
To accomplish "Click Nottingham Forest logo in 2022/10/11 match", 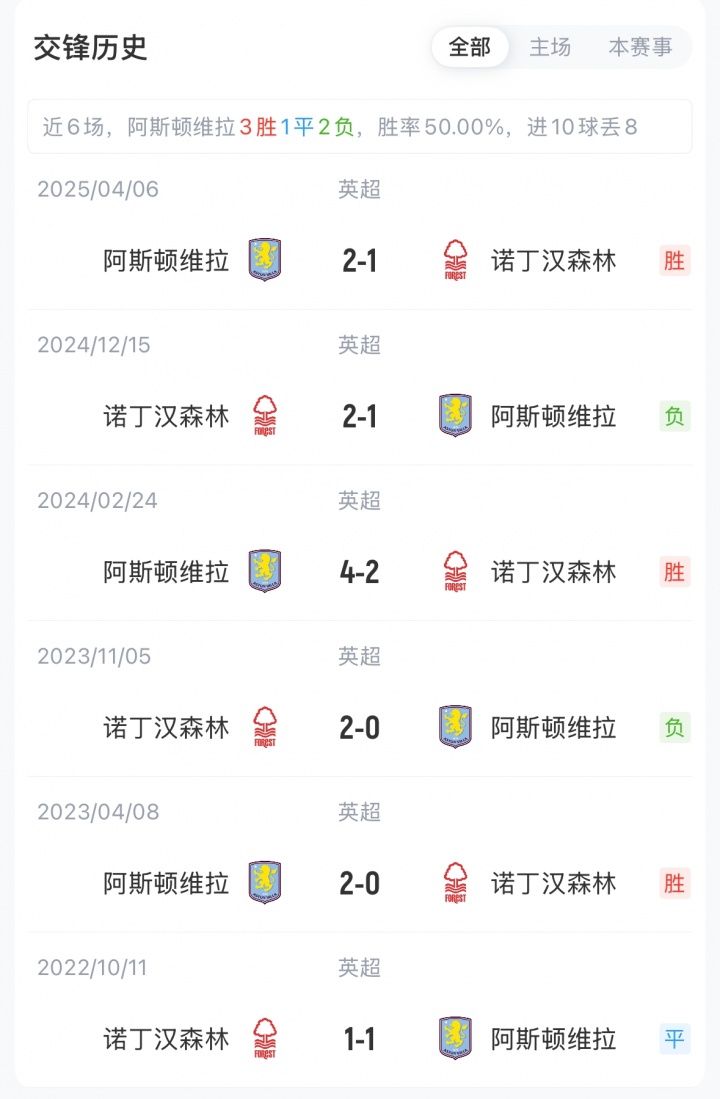I will [x=265, y=1040].
